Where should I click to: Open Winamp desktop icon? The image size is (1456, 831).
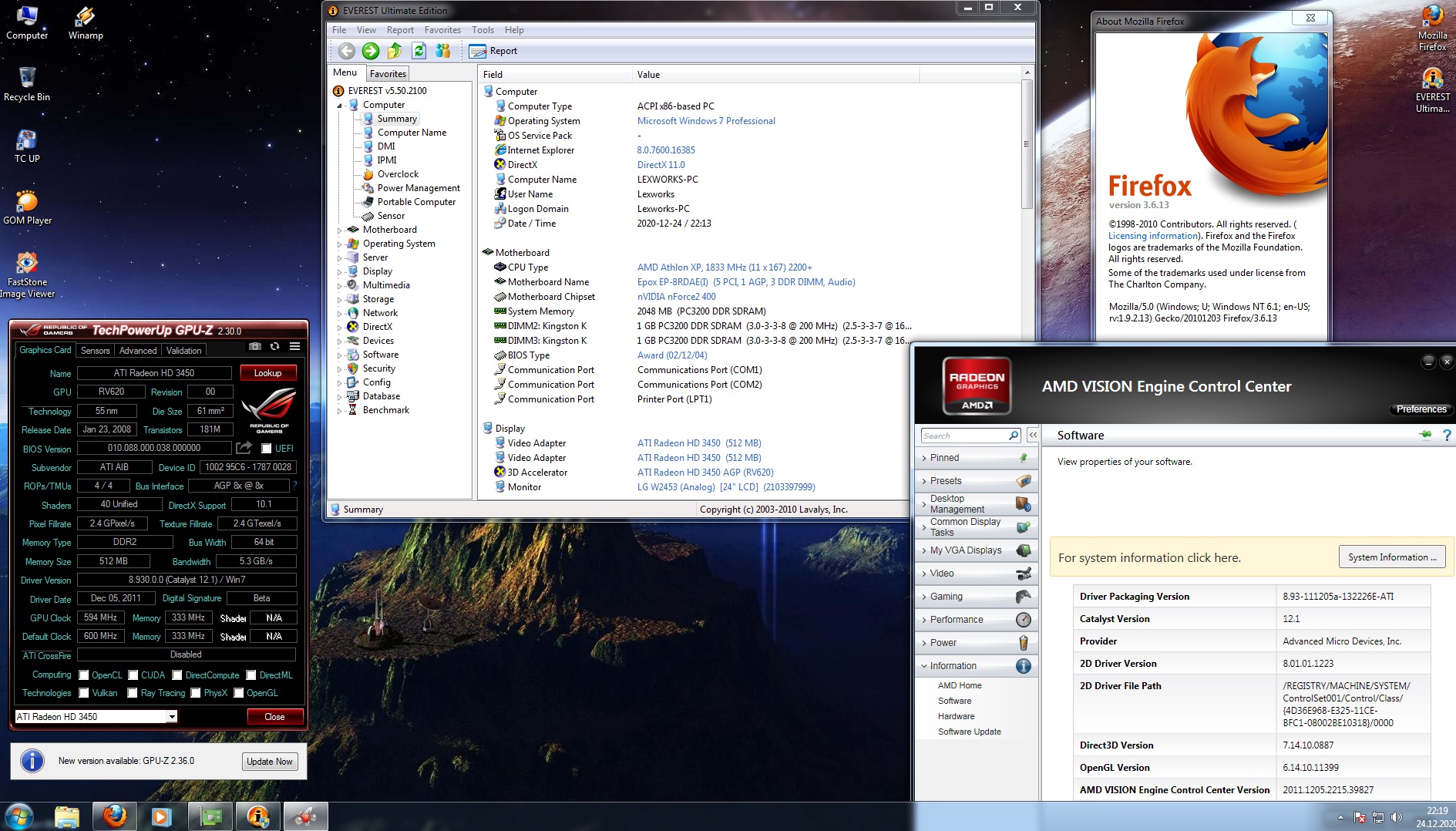tap(86, 22)
